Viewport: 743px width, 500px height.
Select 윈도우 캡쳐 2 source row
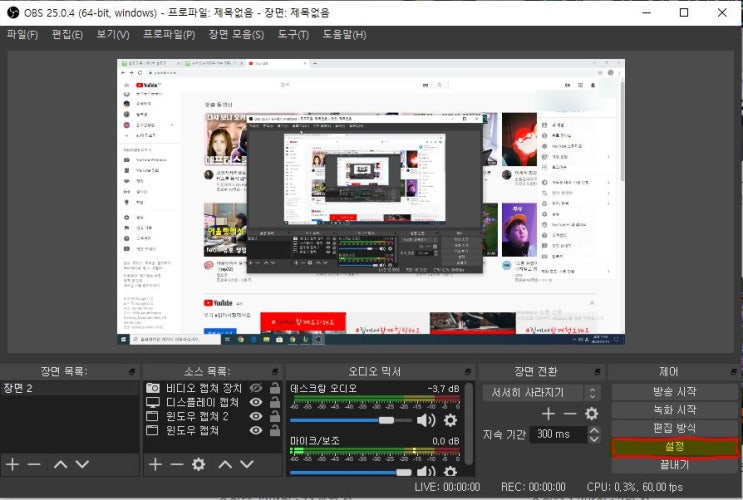(x=213, y=416)
